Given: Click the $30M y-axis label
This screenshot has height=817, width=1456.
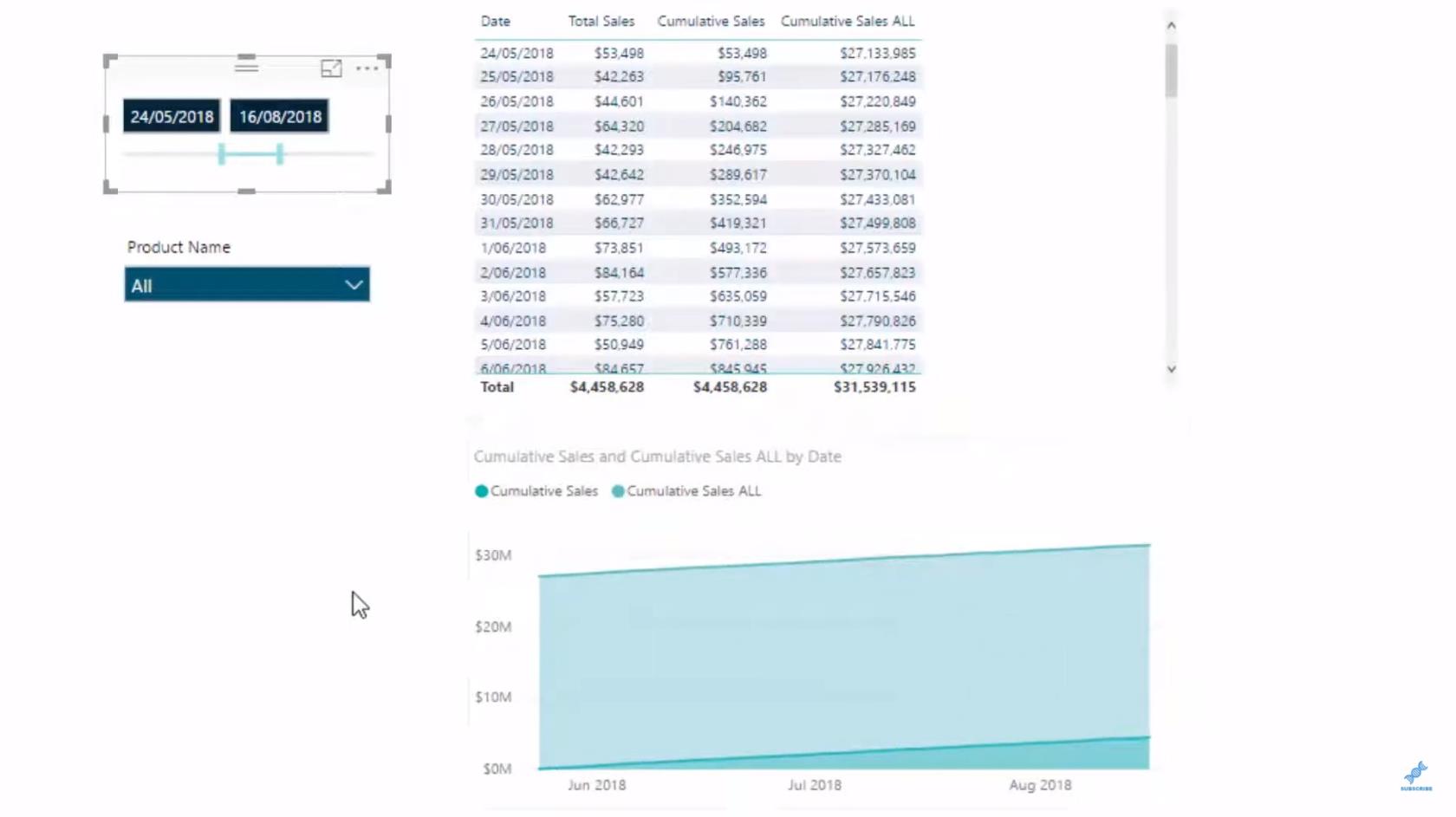Looking at the screenshot, I should pyautogui.click(x=493, y=555).
